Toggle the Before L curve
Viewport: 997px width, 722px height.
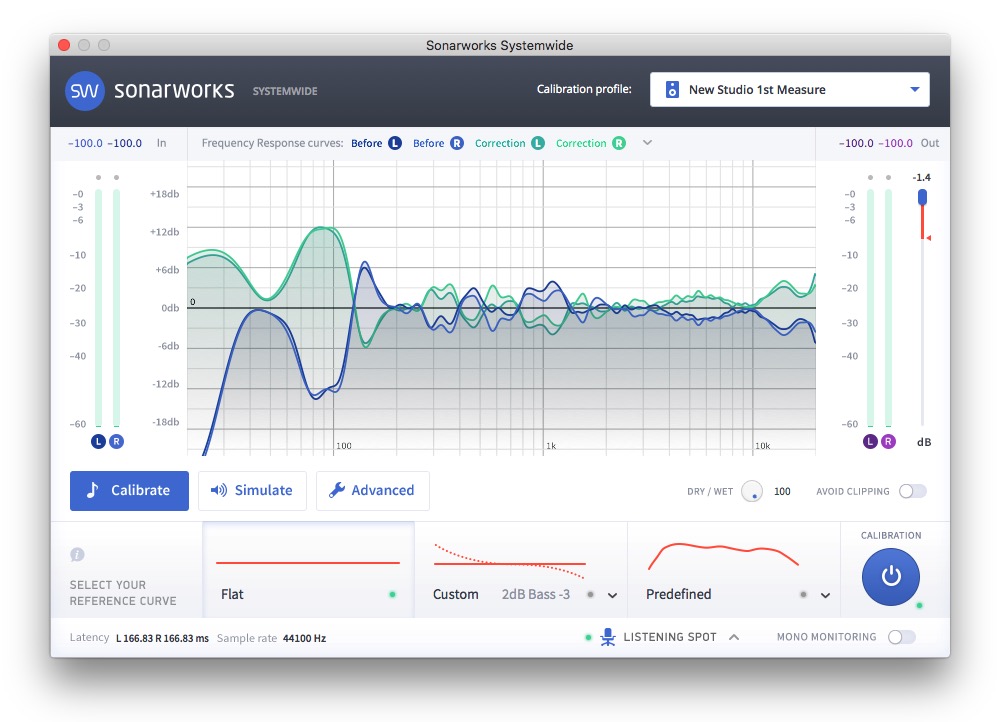(x=376, y=143)
